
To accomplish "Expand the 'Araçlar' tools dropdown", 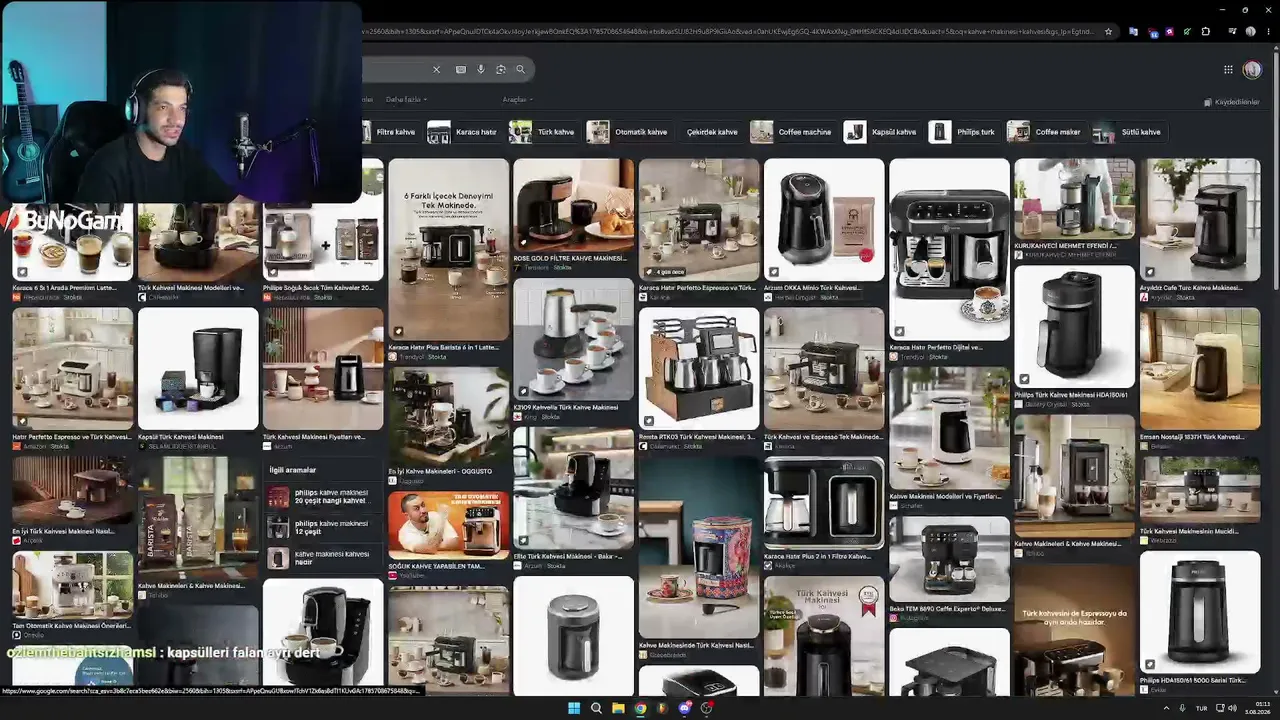I will pos(517,100).
